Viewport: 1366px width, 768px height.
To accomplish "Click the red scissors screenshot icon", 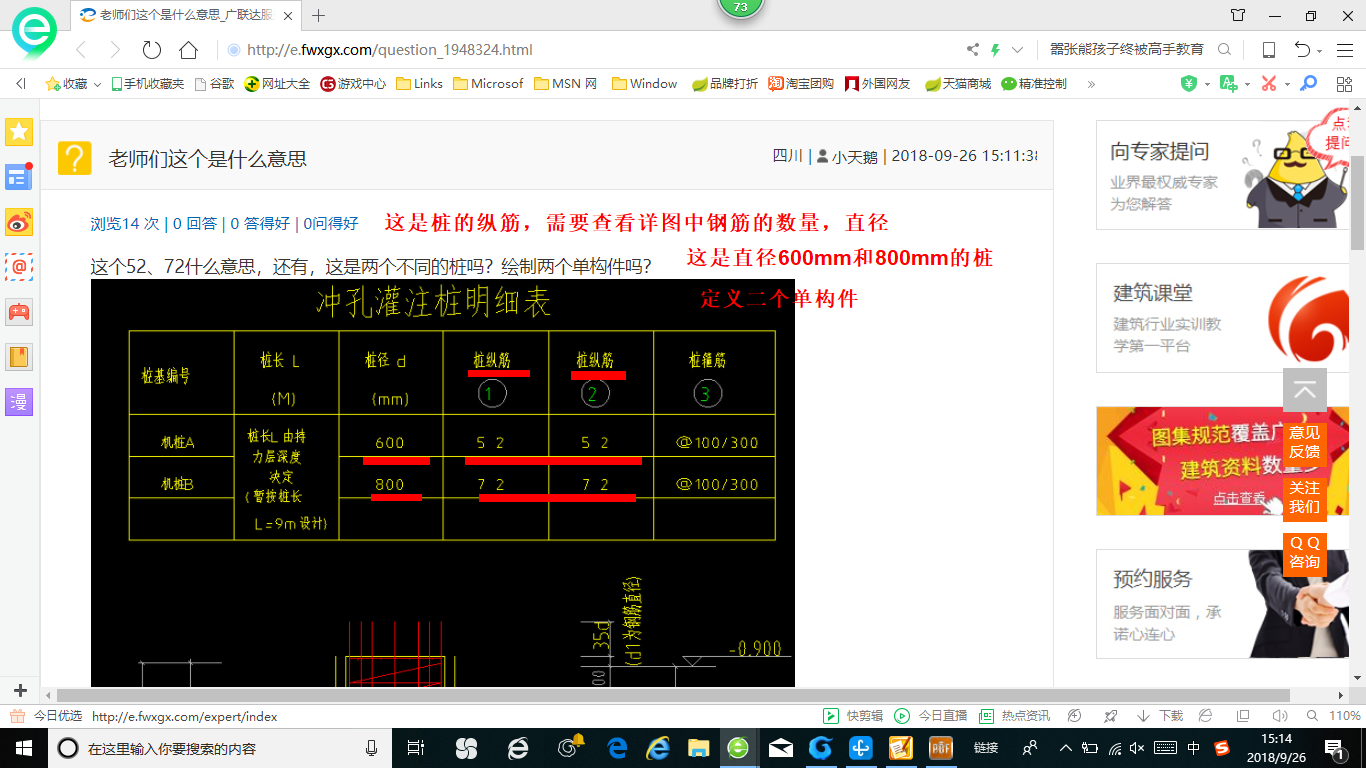I will click(1269, 84).
